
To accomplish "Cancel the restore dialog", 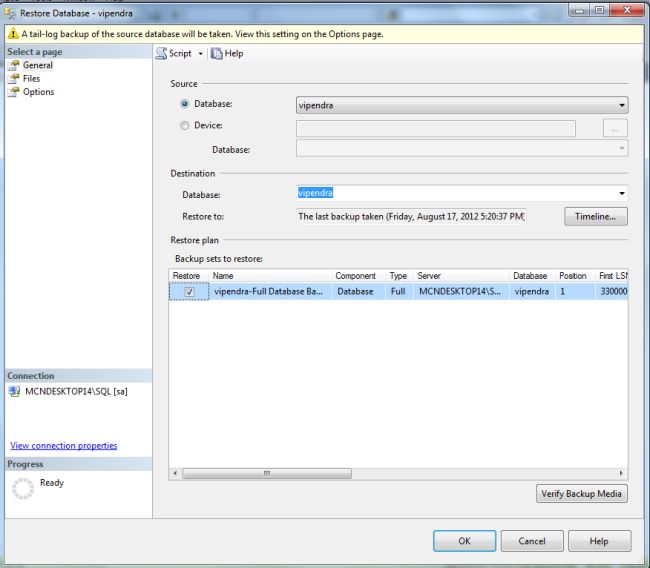I will point(532,541).
